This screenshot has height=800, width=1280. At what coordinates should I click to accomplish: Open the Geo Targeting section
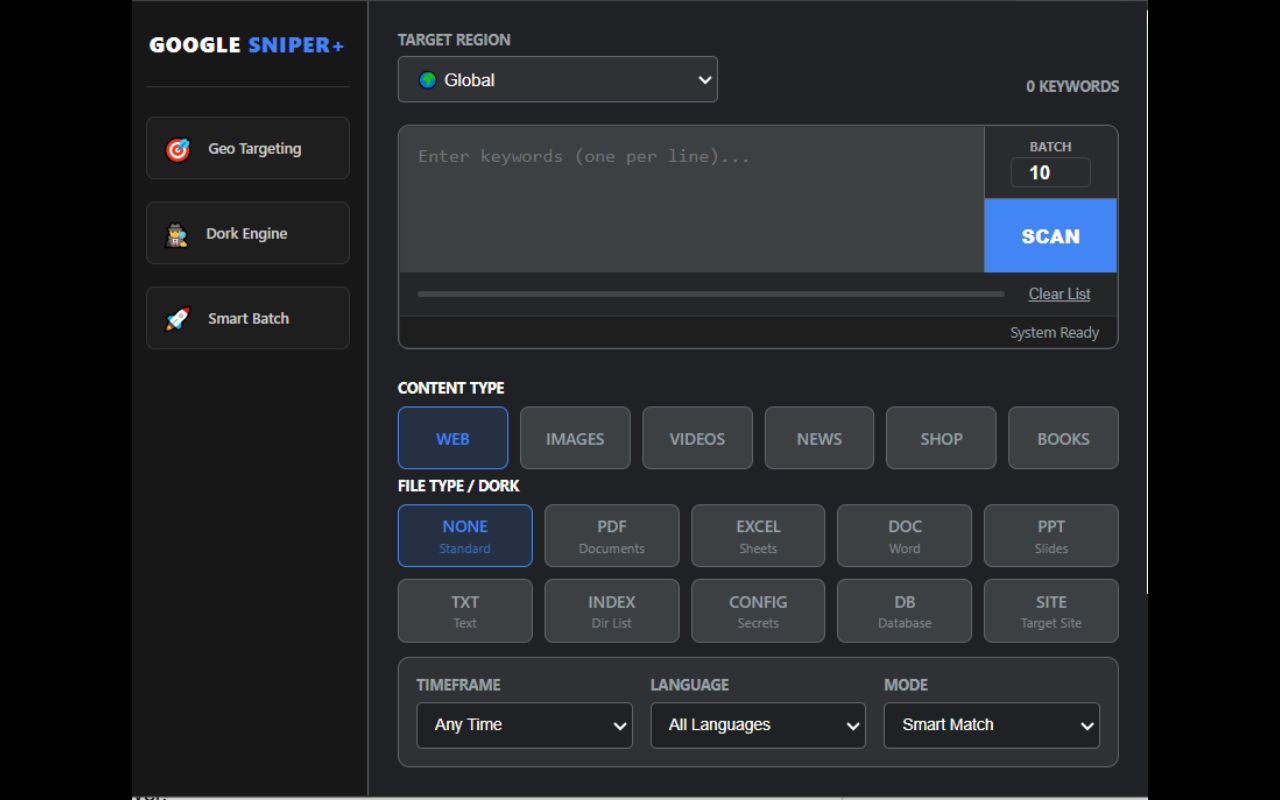point(248,148)
